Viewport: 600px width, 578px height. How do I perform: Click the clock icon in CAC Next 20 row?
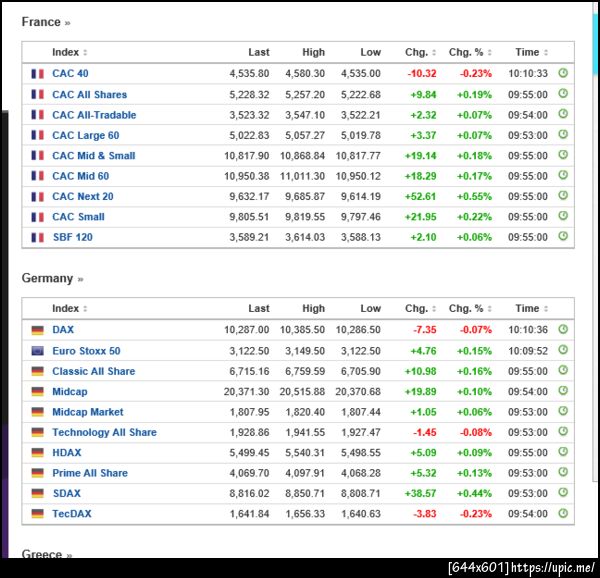click(x=562, y=196)
